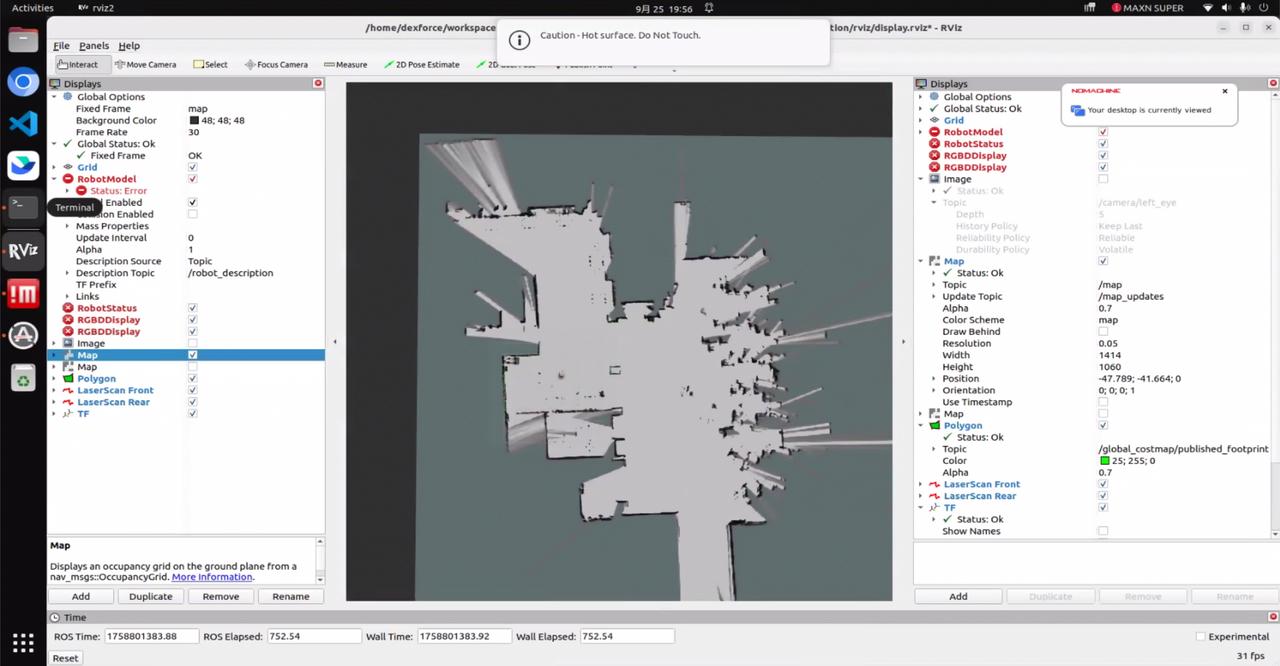Open Software Updater from the dock

coord(23,335)
